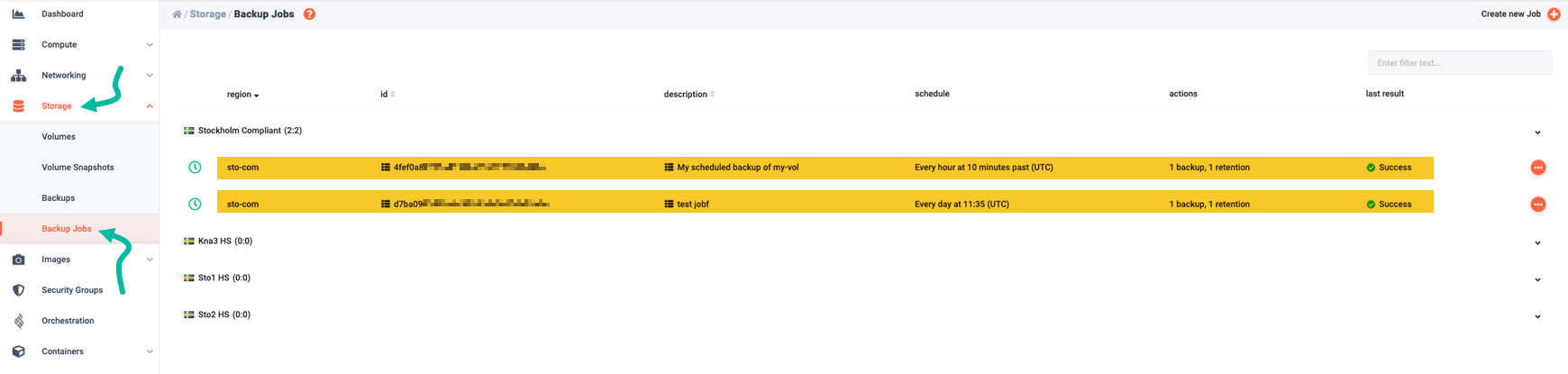
Task: Open the red actions menu for test jobf
Action: (1538, 205)
